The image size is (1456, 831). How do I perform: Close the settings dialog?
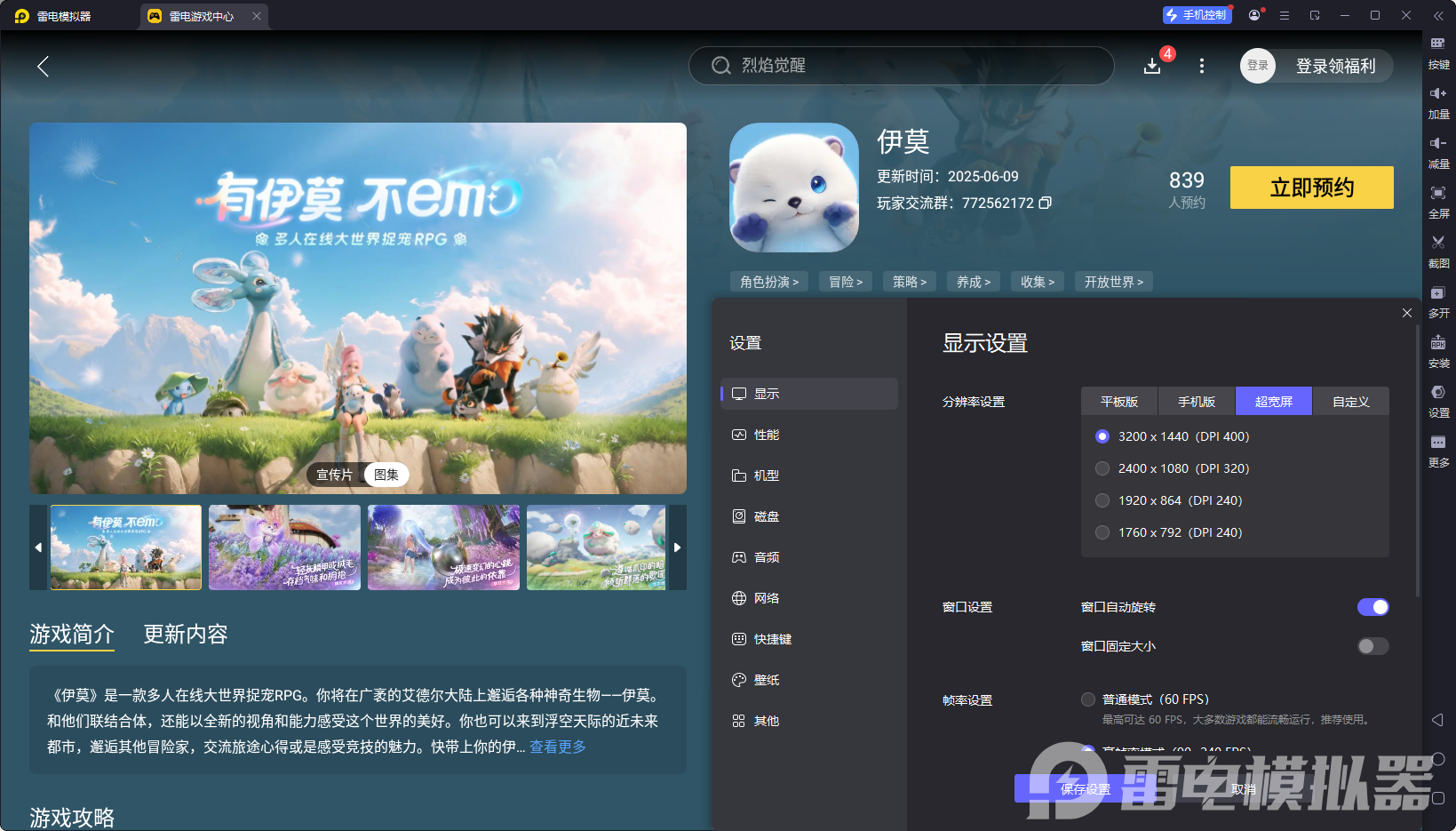click(x=1407, y=313)
